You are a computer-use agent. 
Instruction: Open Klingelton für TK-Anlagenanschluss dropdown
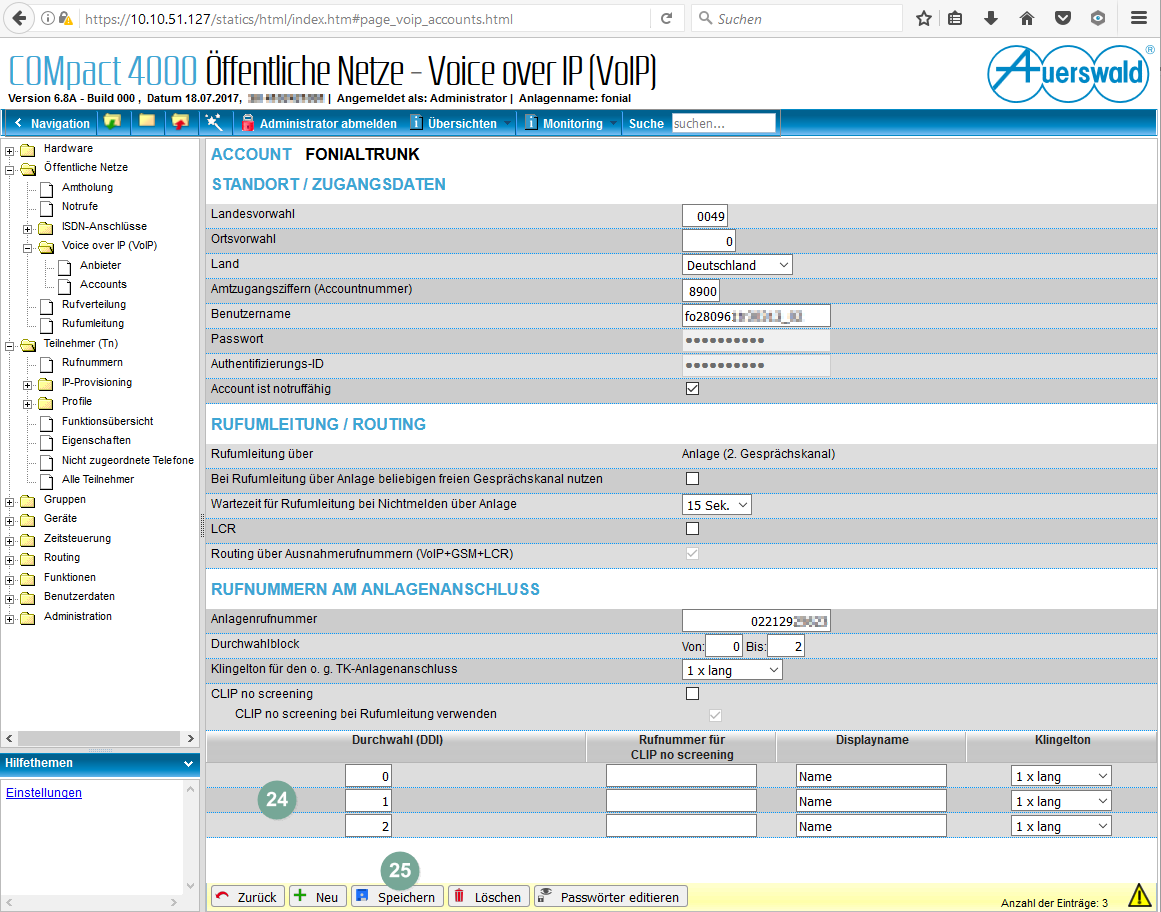(x=732, y=670)
